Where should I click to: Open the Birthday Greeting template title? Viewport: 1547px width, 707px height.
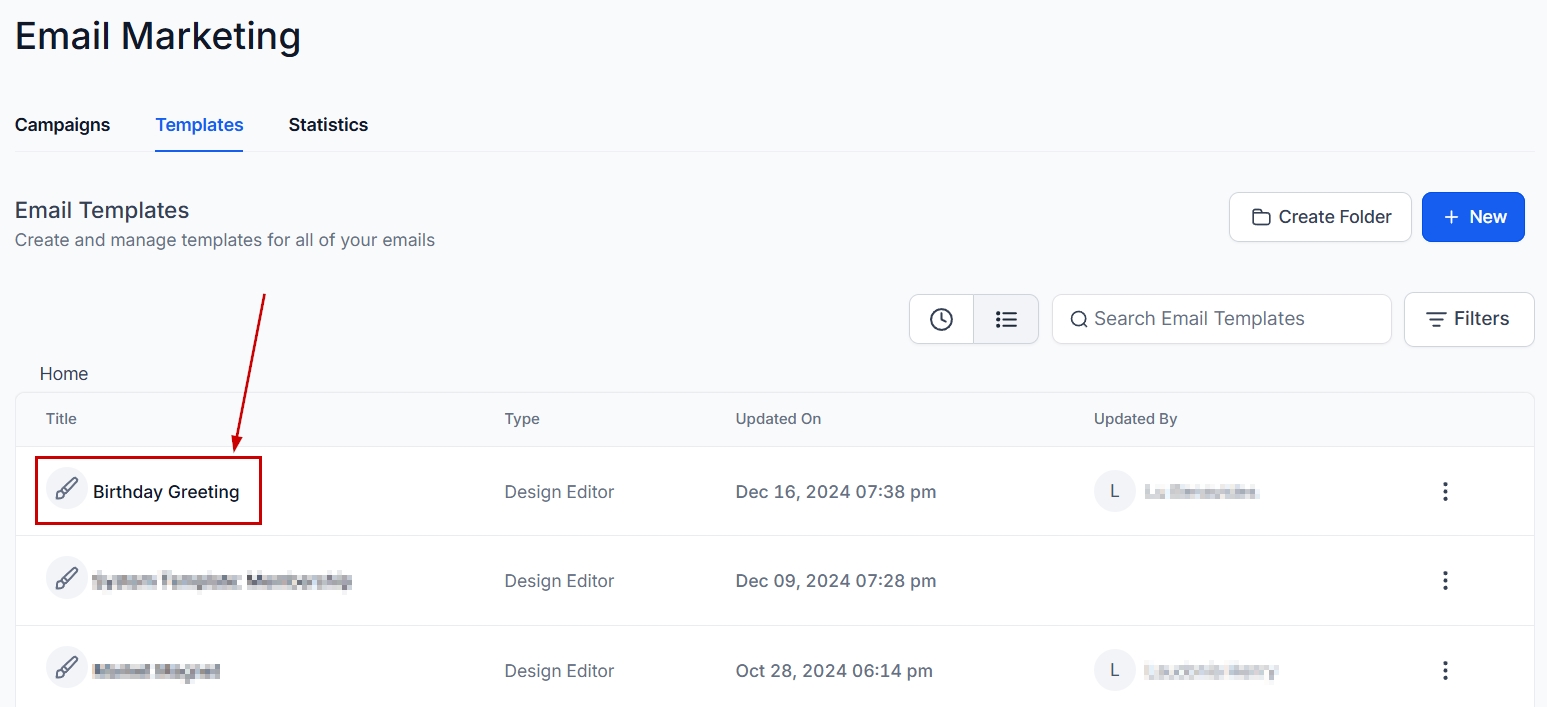(x=166, y=492)
